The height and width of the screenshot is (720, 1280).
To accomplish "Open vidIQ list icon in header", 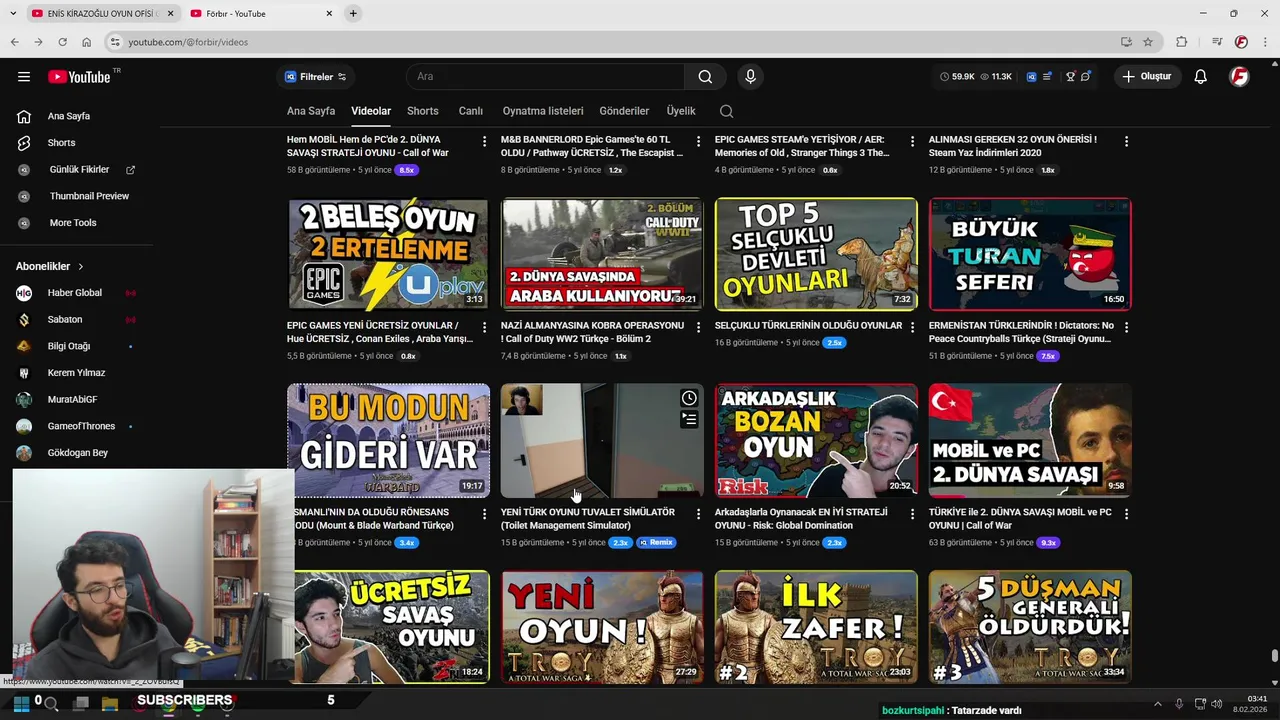I will click(1047, 77).
